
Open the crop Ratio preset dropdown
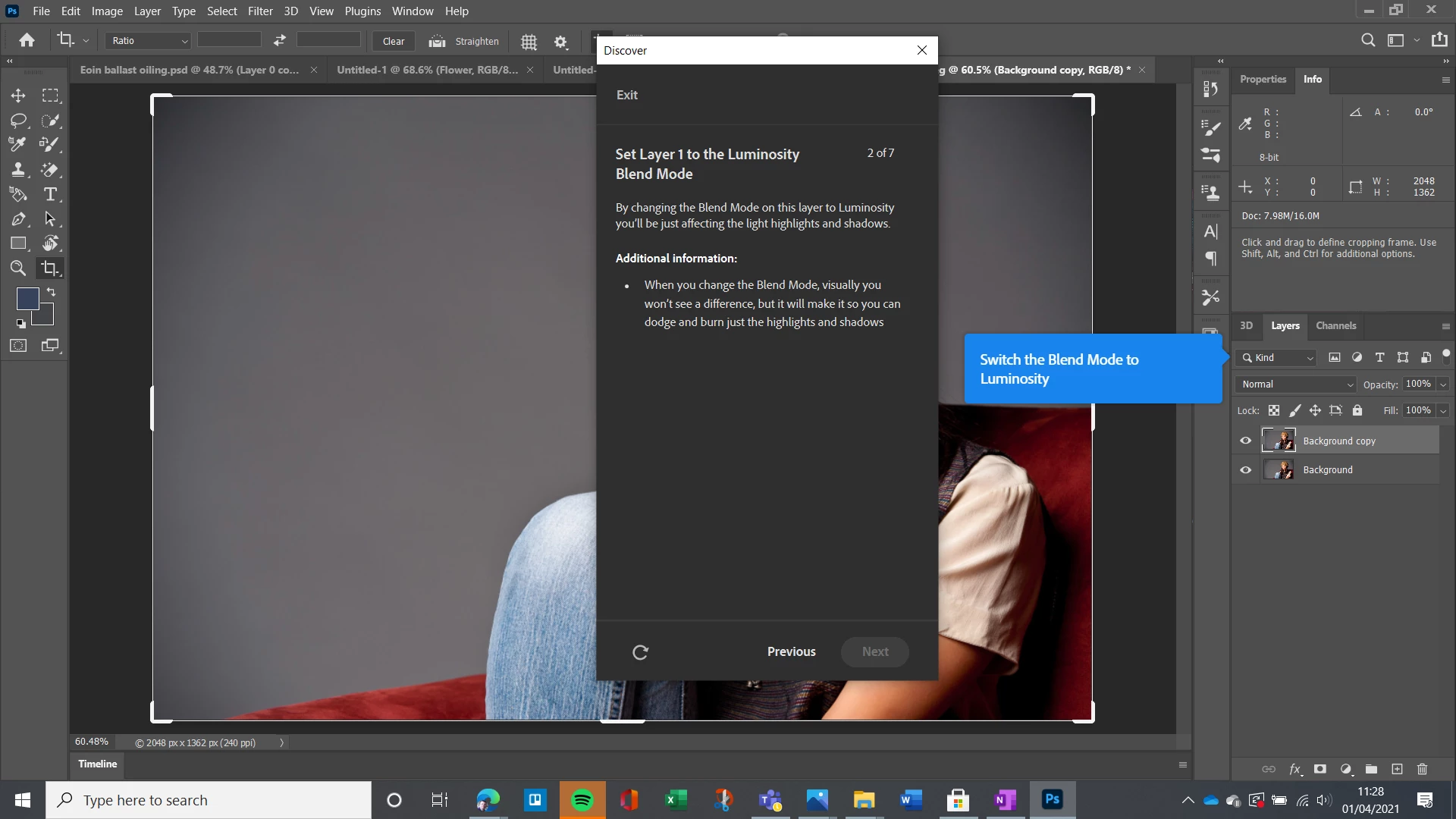148,41
